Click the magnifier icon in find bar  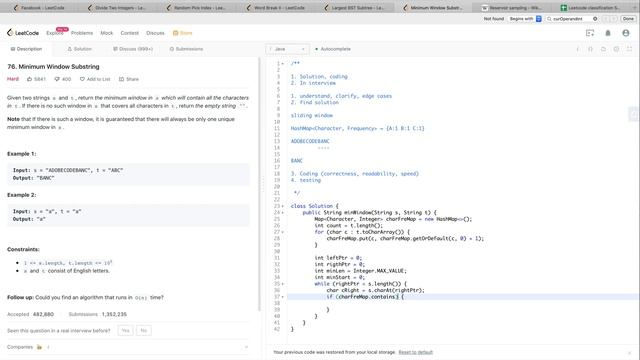549,19
